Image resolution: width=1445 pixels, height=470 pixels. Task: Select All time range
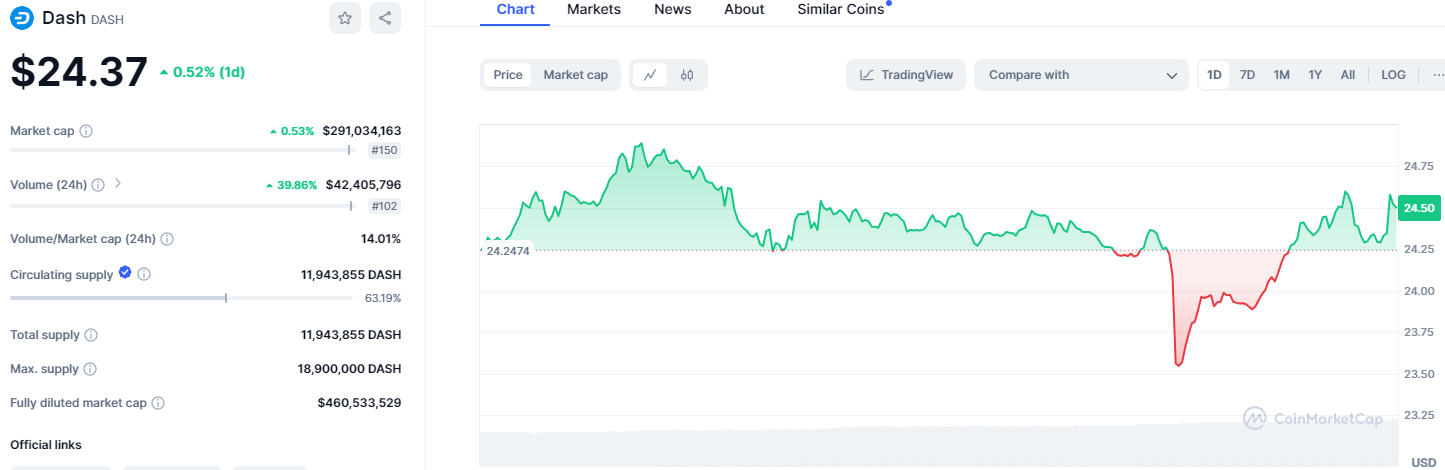[x=1348, y=75]
